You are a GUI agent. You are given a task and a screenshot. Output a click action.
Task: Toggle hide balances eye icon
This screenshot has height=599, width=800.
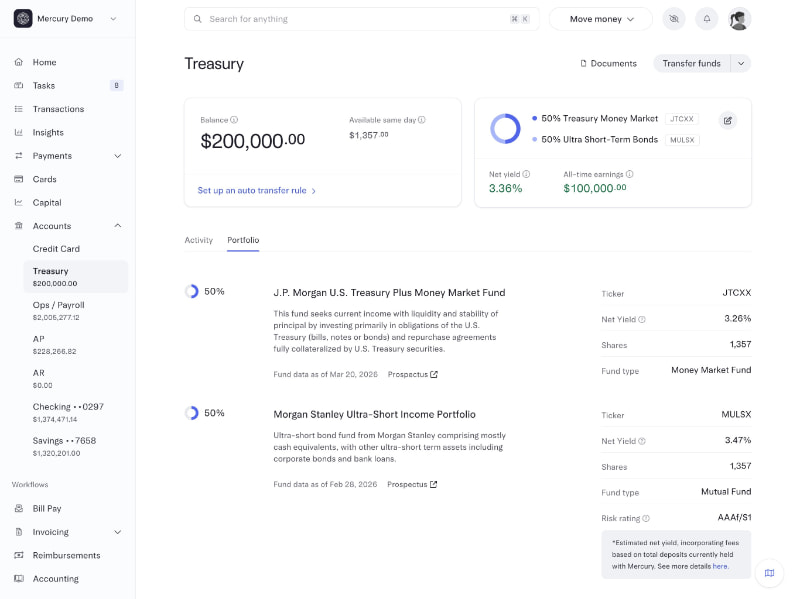click(674, 19)
